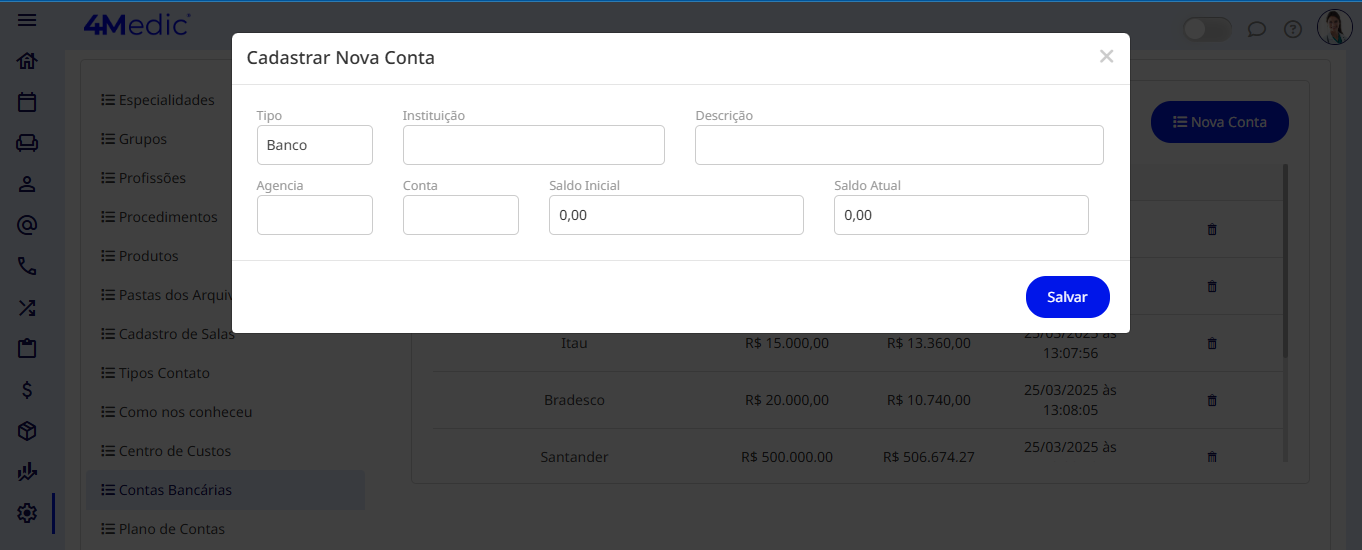This screenshot has height=550, width=1362.
Task: Open the calendar icon in sidebar
Action: pyautogui.click(x=27, y=102)
